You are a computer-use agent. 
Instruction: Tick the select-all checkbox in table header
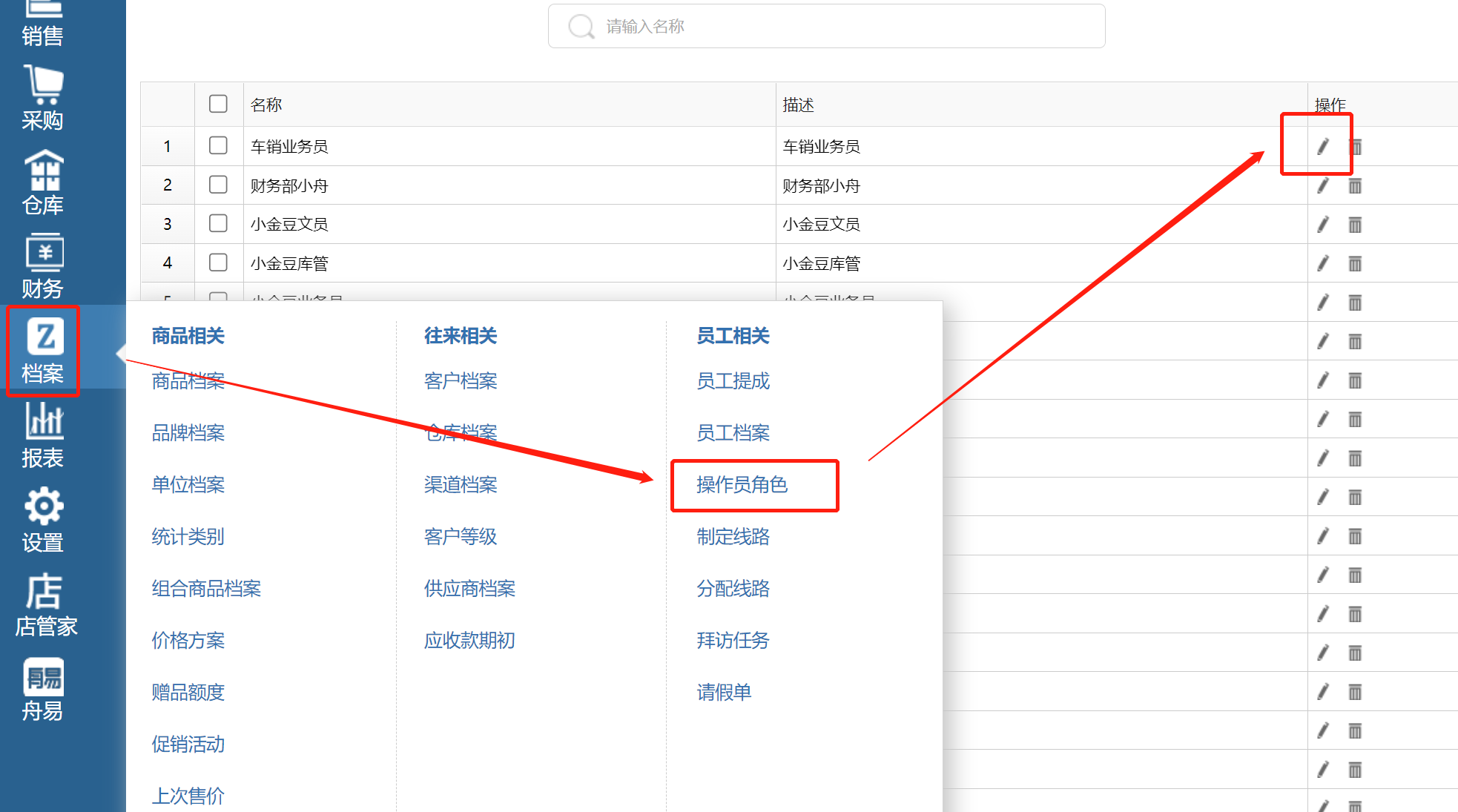click(x=218, y=104)
